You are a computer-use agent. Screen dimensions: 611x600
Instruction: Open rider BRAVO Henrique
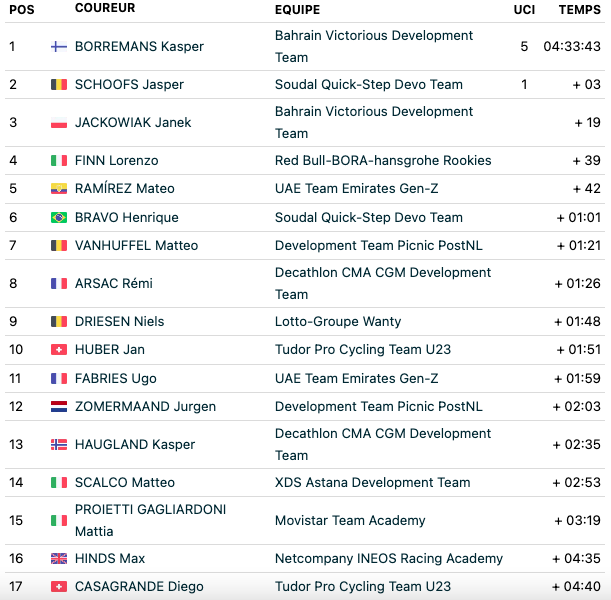point(127,217)
